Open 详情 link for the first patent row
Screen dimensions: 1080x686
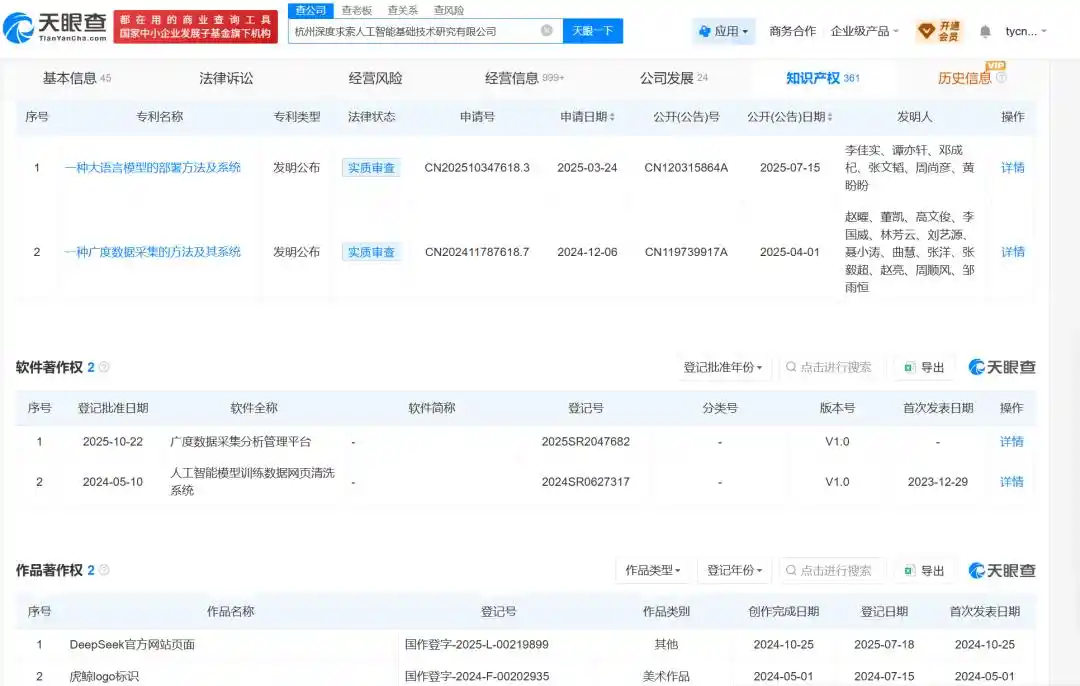(1011, 167)
